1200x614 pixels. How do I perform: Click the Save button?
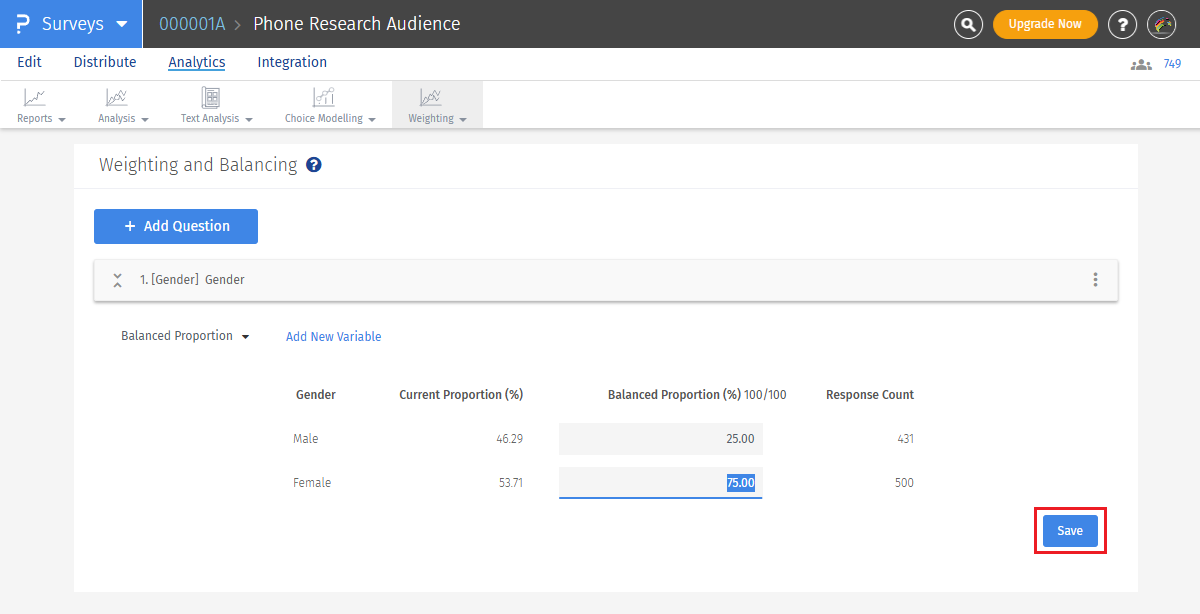tap(1070, 531)
